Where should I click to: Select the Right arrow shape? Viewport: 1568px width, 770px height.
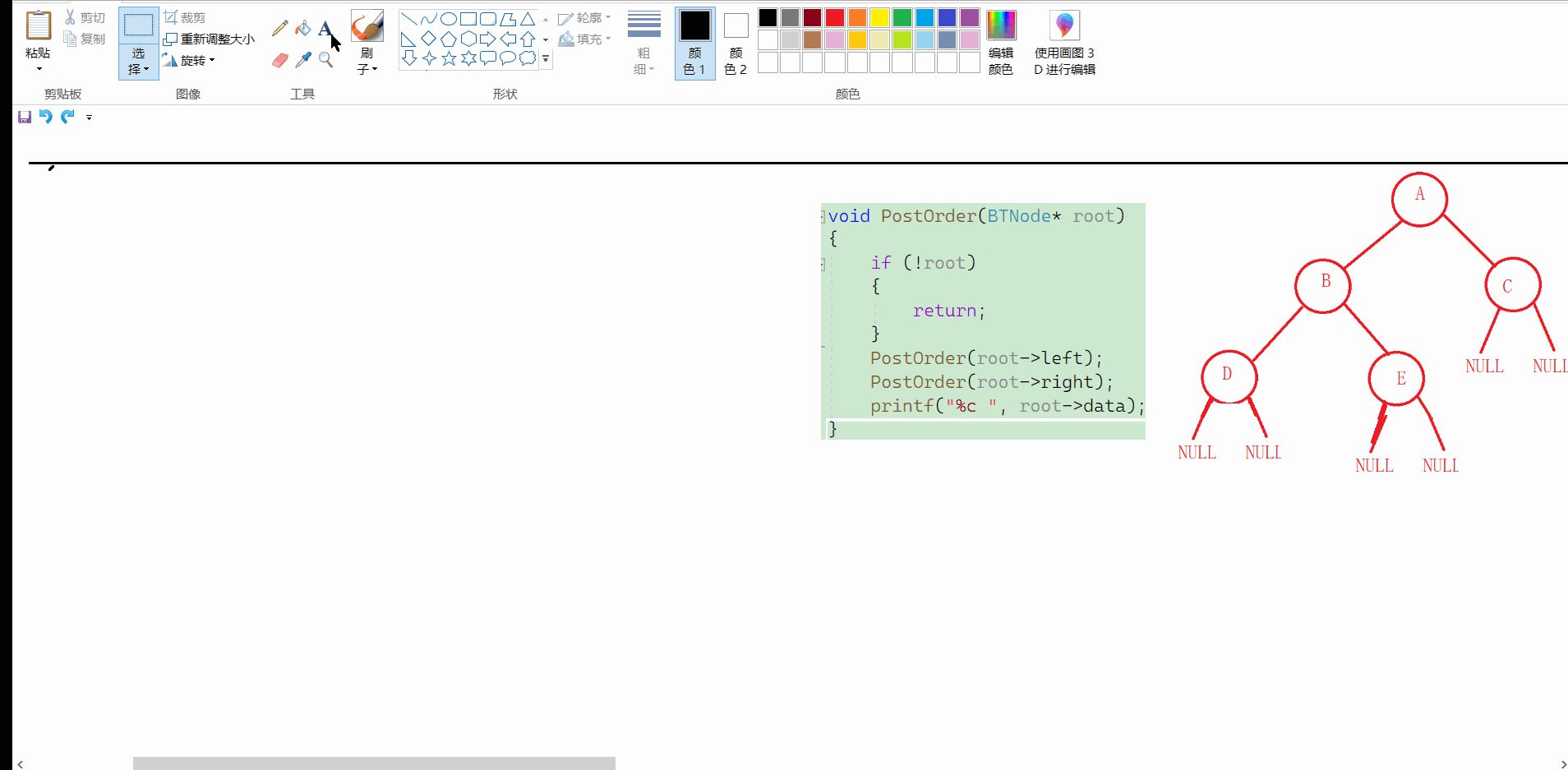click(x=488, y=39)
